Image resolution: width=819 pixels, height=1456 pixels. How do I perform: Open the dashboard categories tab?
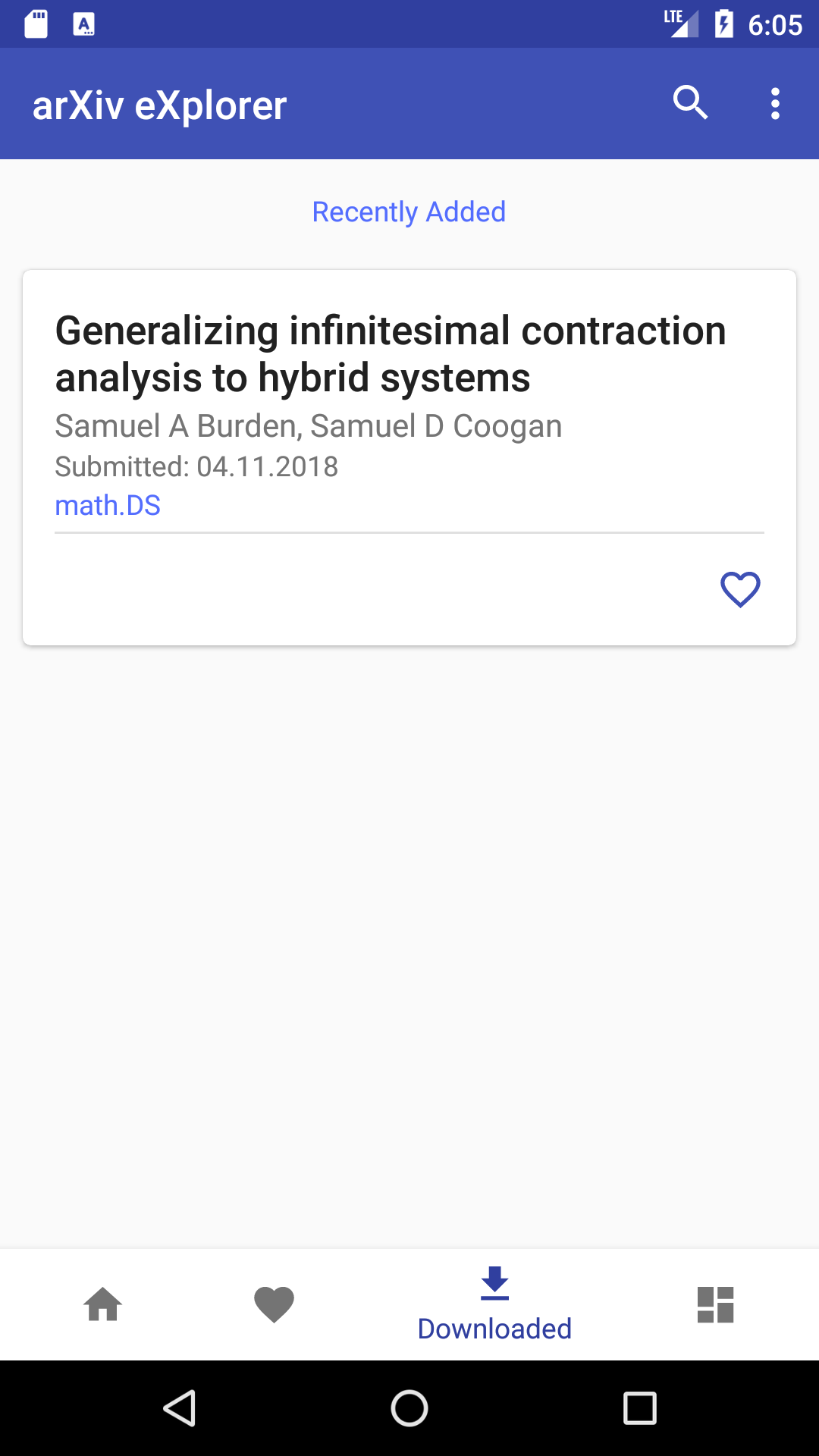pos(715,1304)
